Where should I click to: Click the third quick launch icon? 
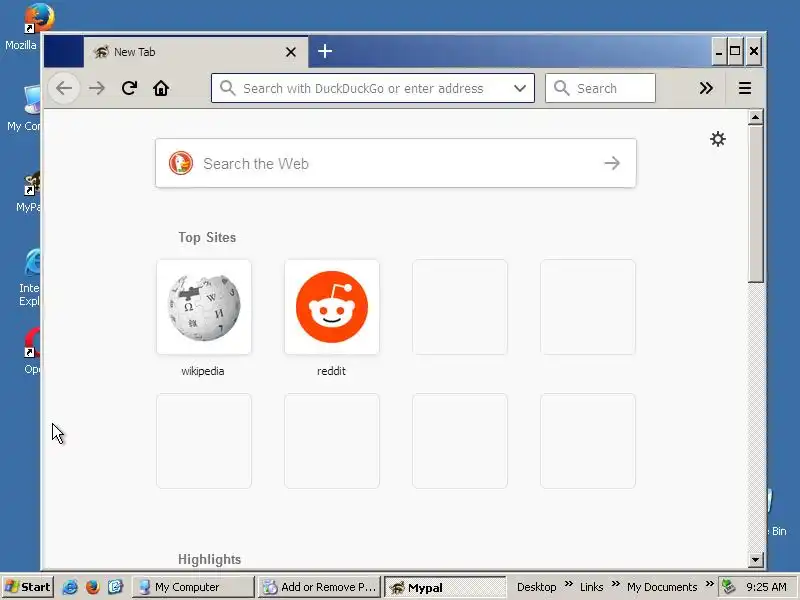115,587
